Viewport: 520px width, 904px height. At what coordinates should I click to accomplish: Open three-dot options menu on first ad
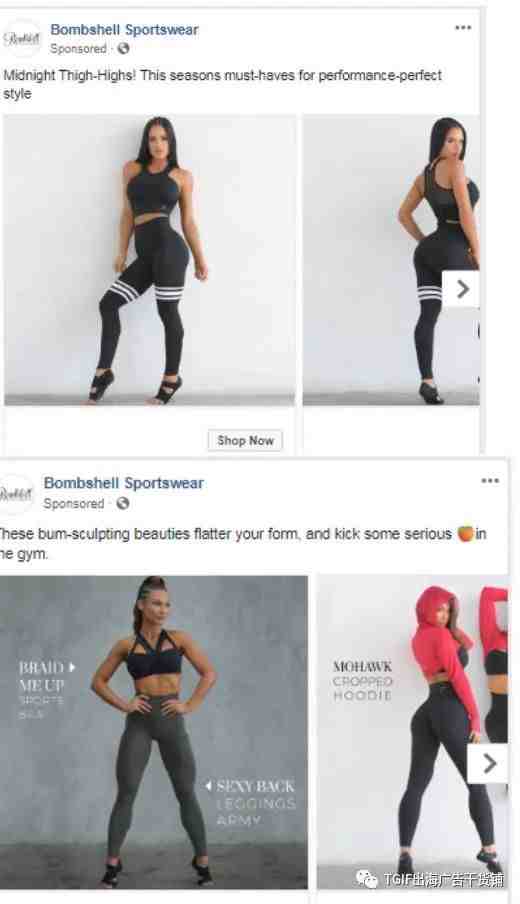(463, 28)
